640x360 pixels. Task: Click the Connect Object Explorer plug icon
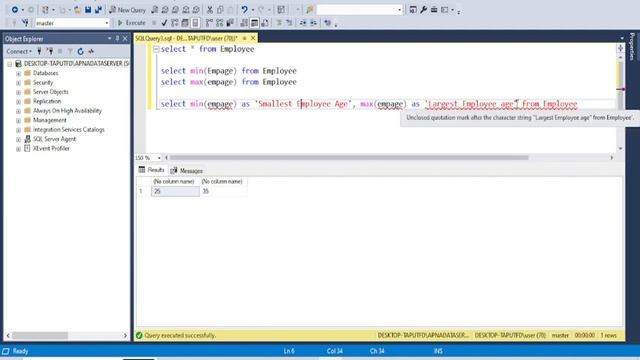point(39,51)
